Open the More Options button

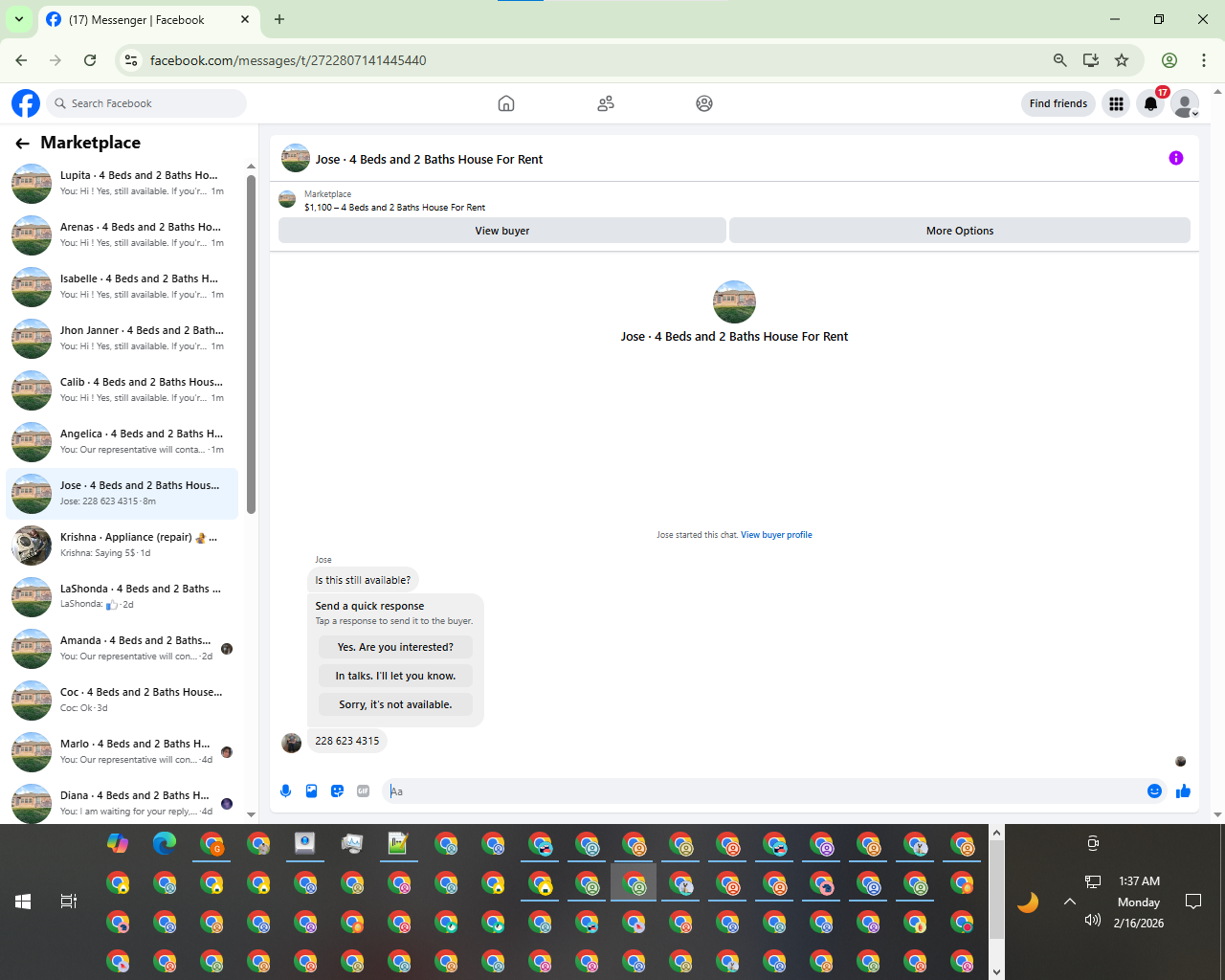click(x=960, y=231)
